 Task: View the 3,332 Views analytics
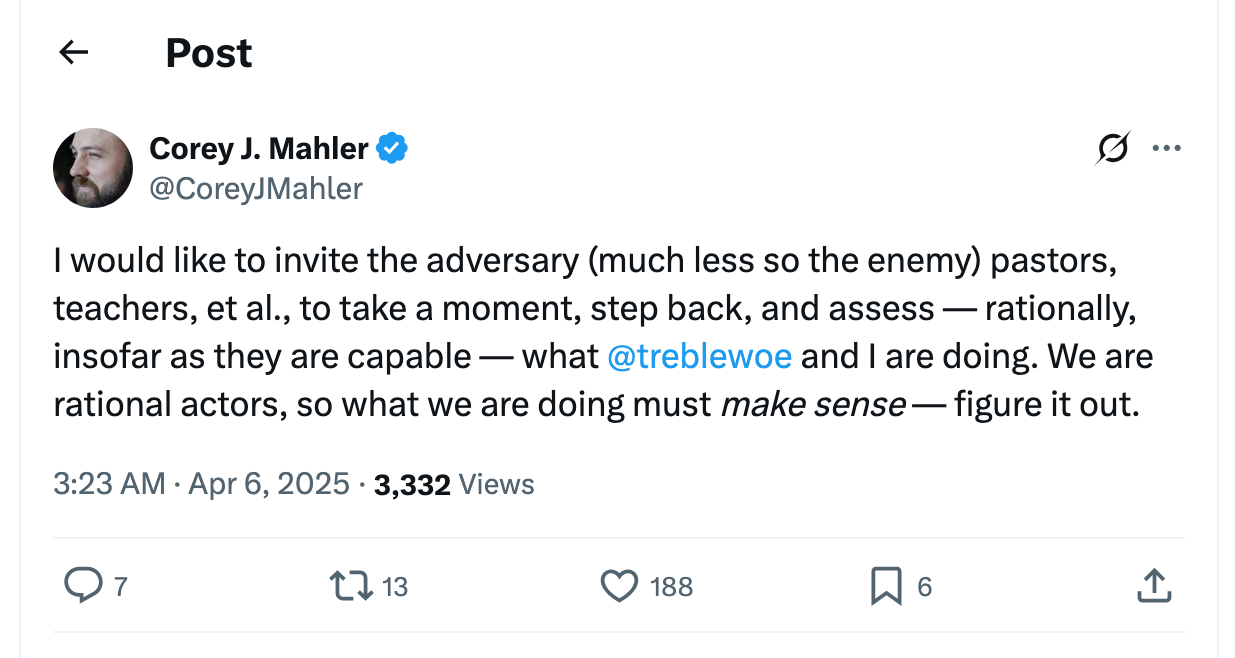(x=454, y=484)
